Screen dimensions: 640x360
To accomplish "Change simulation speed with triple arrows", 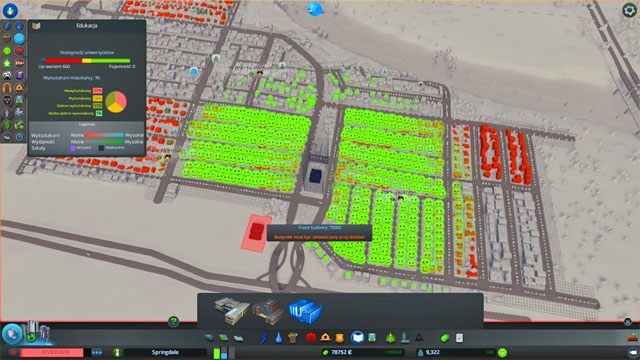I will click(97, 352).
